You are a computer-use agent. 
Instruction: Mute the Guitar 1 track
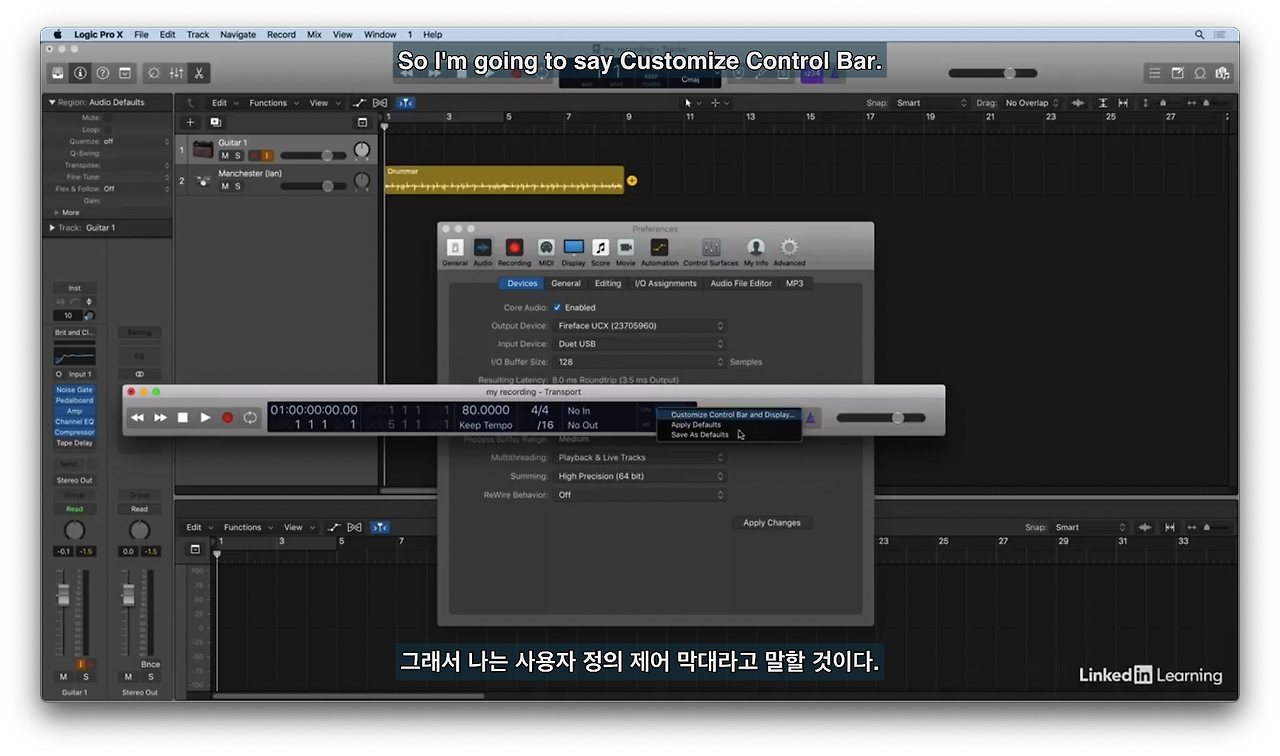pos(225,156)
